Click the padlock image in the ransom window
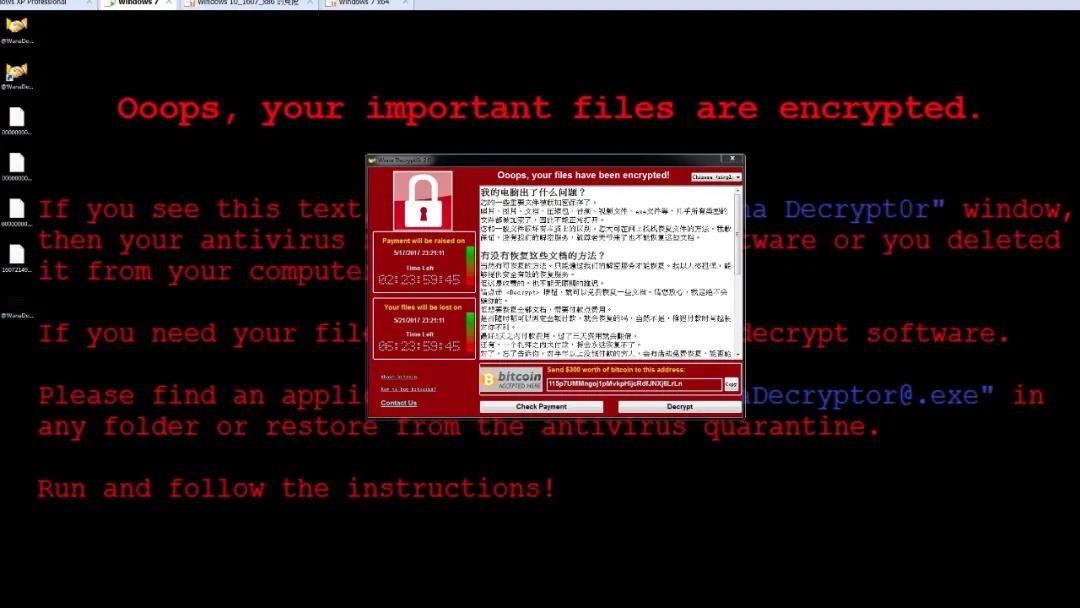Image resolution: width=1080 pixels, height=608 pixels. (423, 200)
